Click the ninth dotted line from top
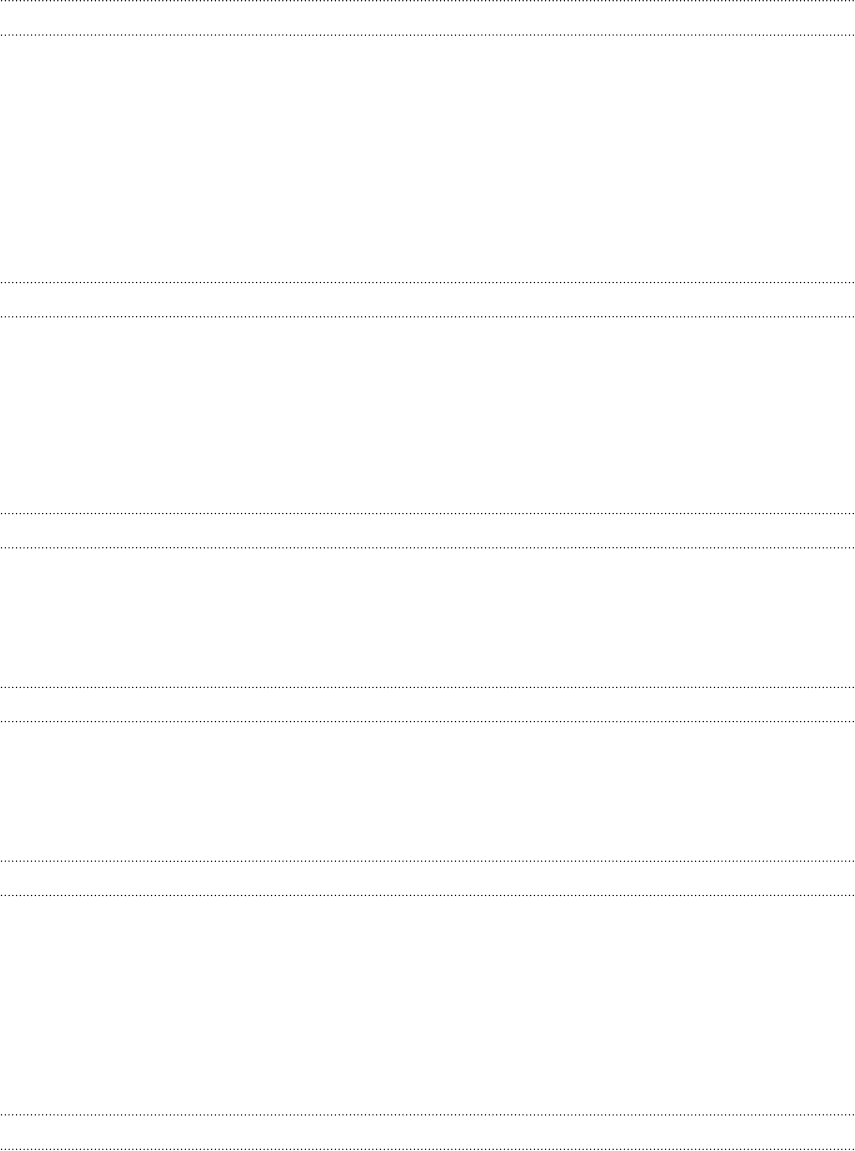 point(427,860)
